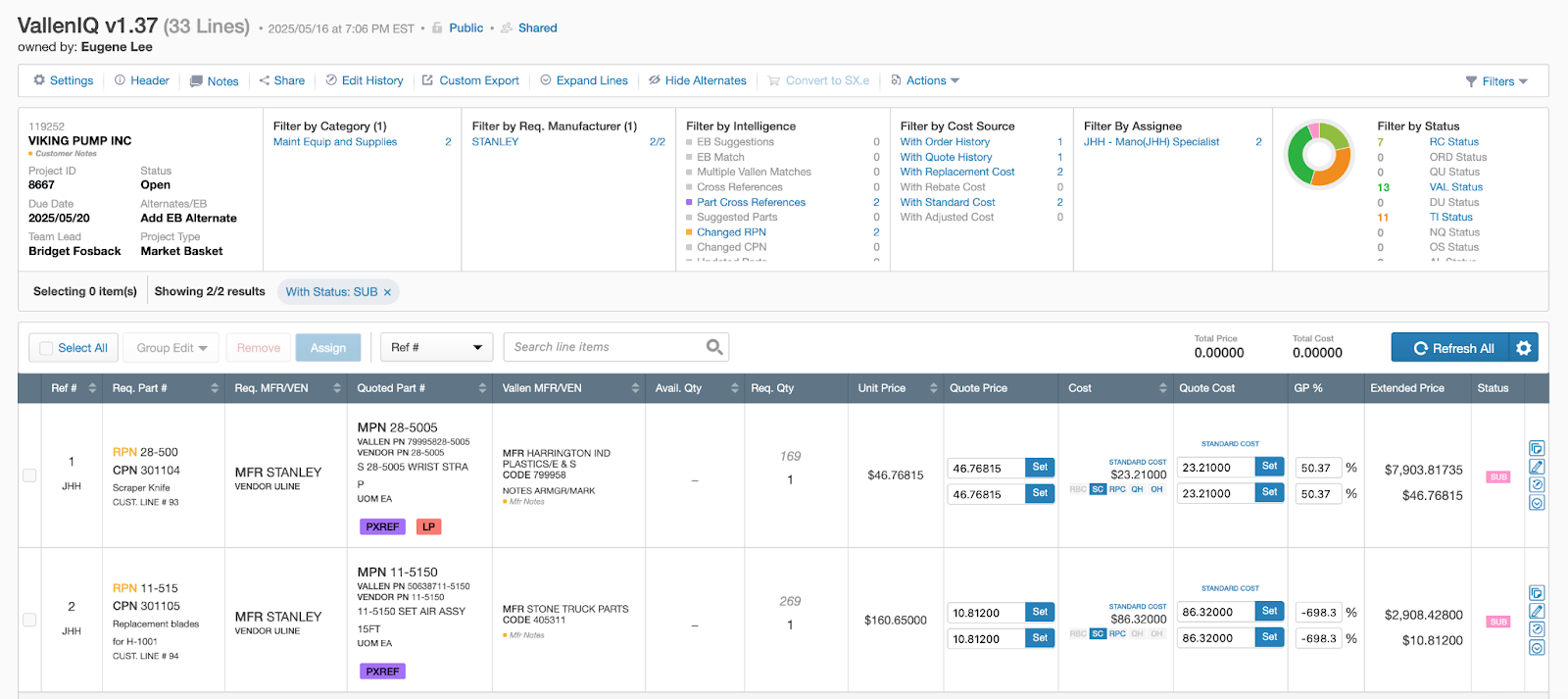
Task: Click the LP badge in row 1
Action: pyautogui.click(x=428, y=526)
